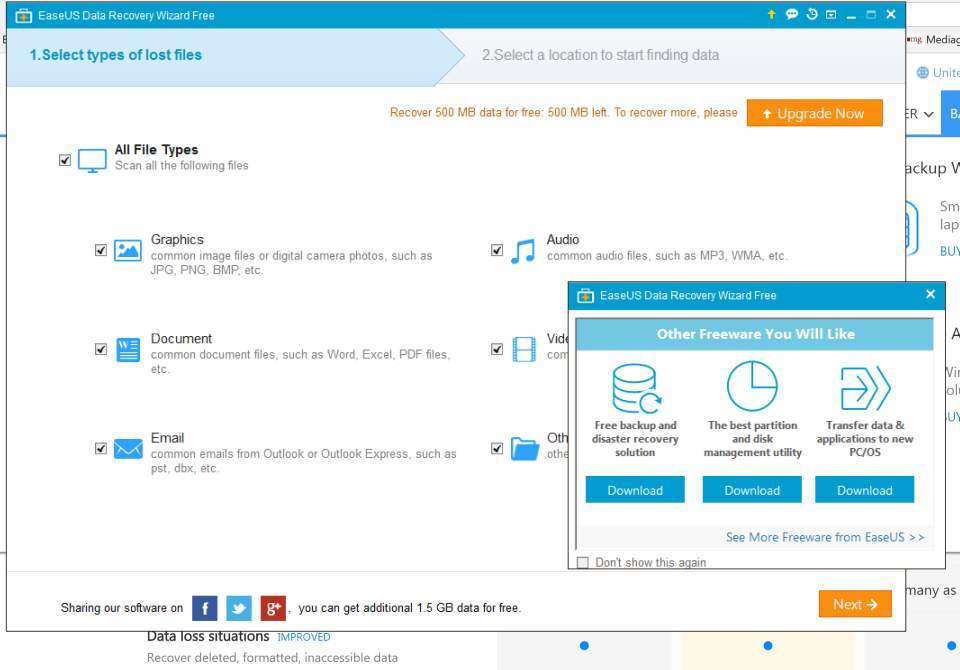Click "Recover deleted, formatted, inaccessible data" text
The width and height of the screenshot is (960, 670).
(272, 658)
